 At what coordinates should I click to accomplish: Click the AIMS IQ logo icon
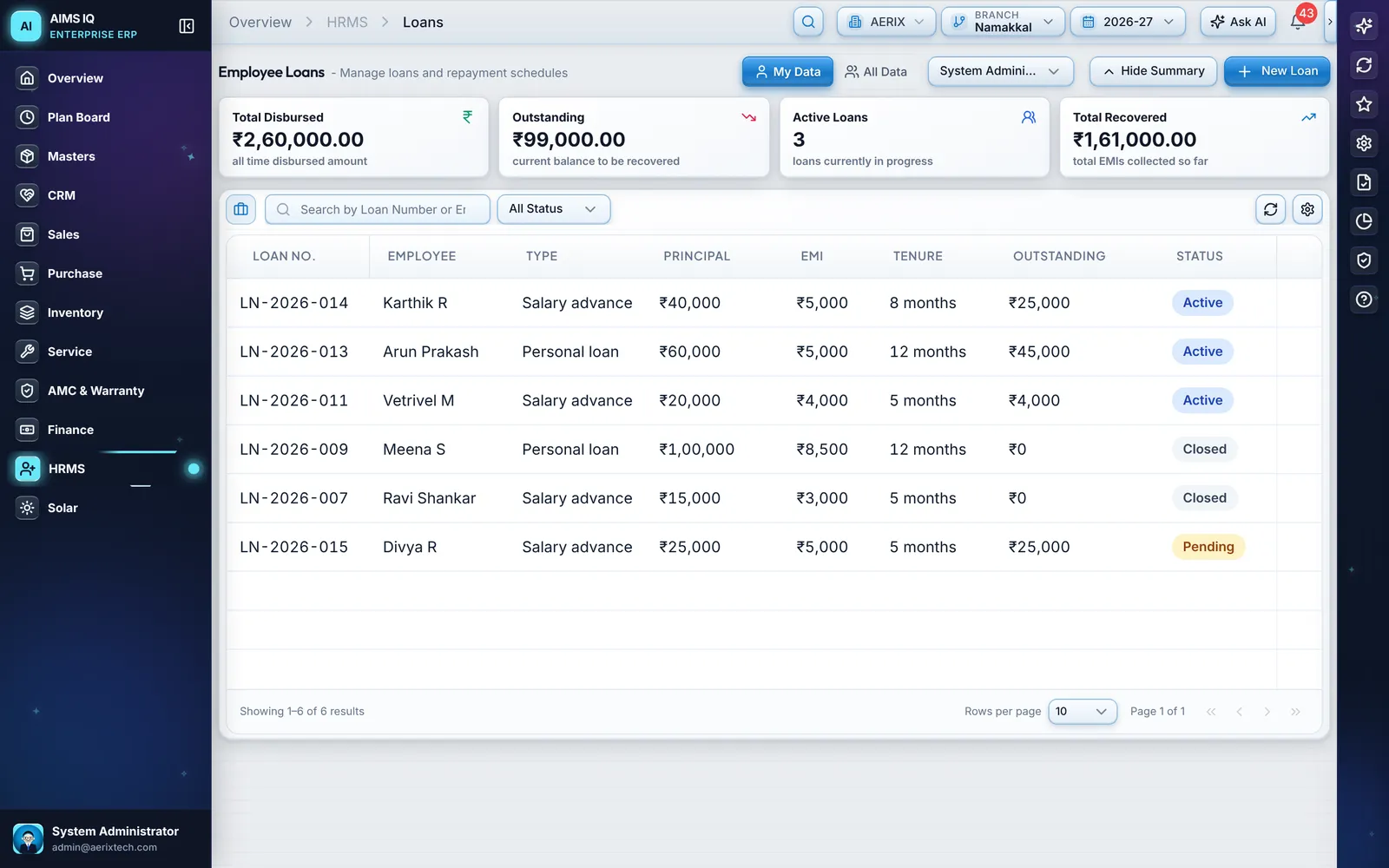click(26, 26)
